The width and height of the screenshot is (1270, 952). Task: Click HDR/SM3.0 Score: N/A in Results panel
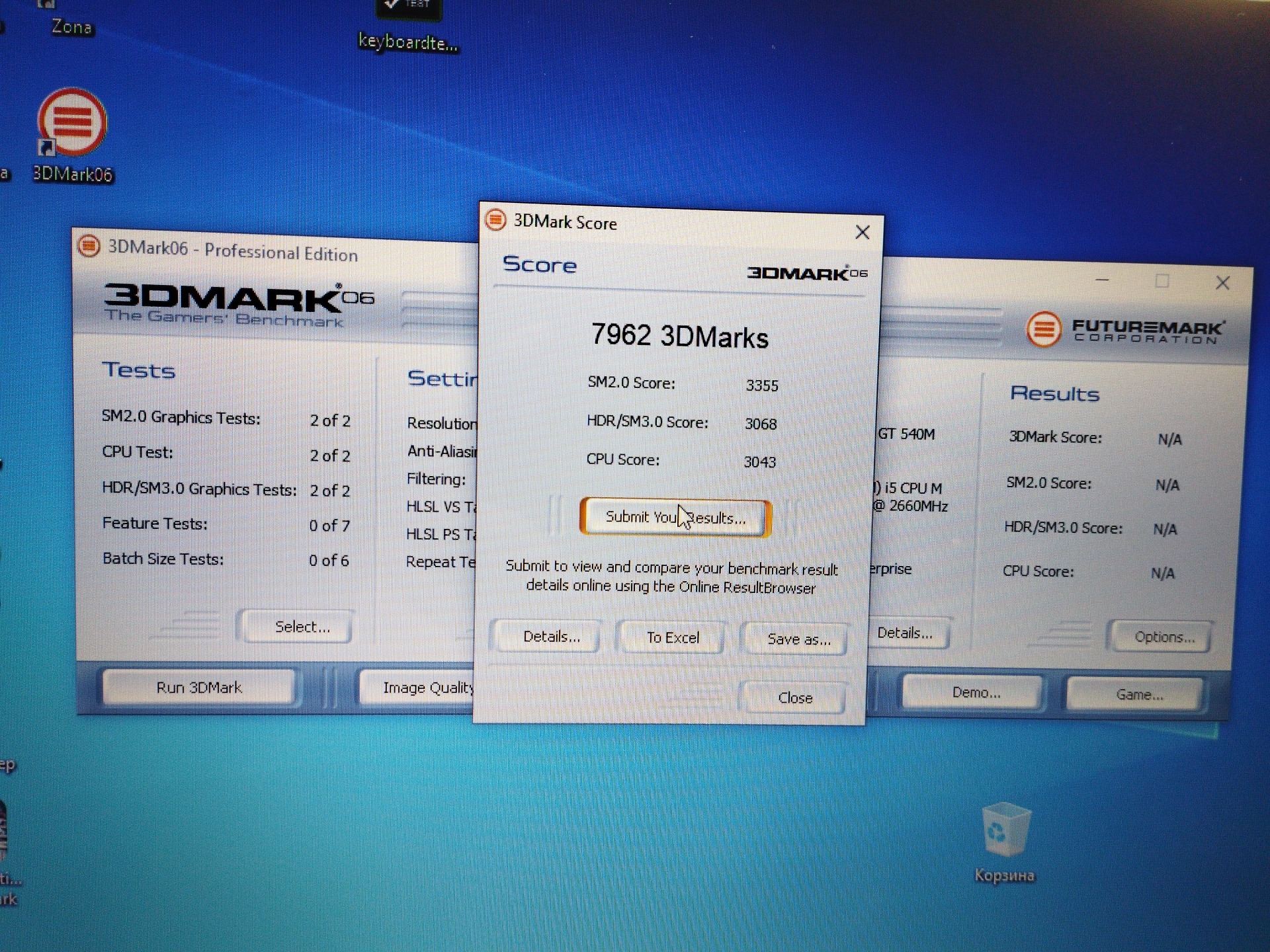(1091, 528)
